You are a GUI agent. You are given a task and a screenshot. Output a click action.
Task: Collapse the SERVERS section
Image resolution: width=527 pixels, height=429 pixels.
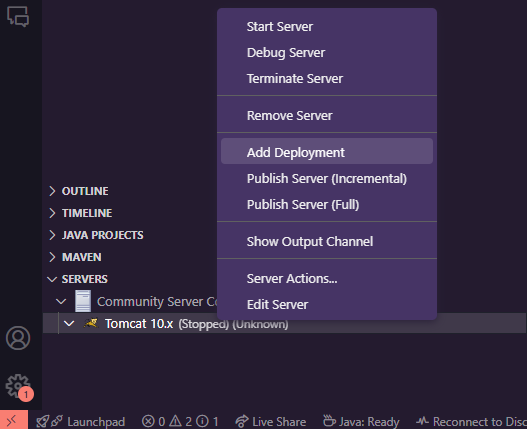click(x=52, y=279)
